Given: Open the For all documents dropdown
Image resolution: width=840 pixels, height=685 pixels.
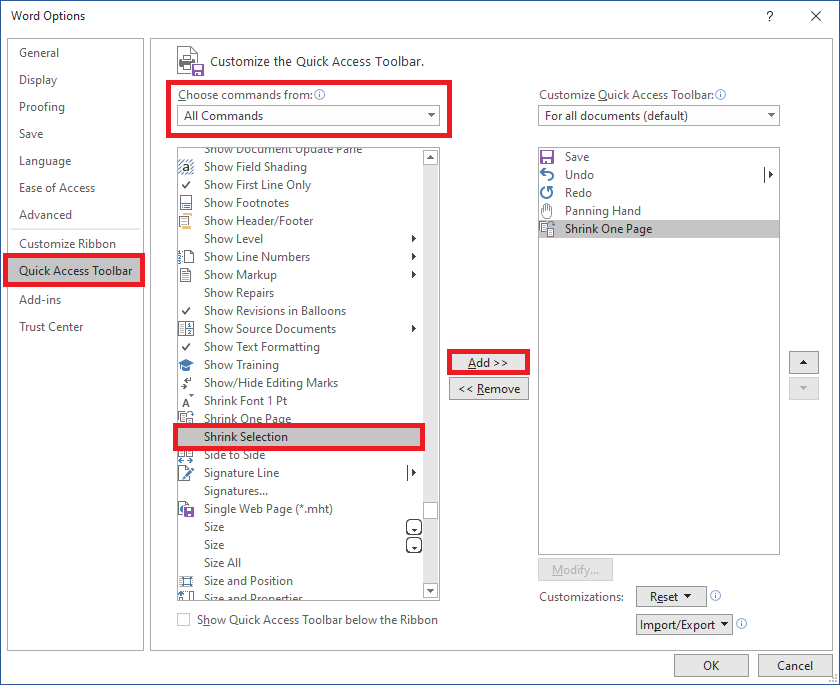Looking at the screenshot, I should click(x=659, y=116).
